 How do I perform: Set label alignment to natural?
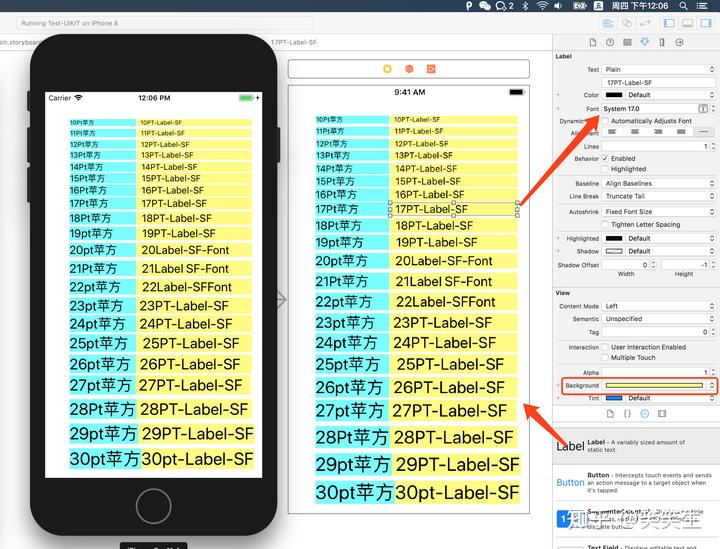(x=703, y=132)
